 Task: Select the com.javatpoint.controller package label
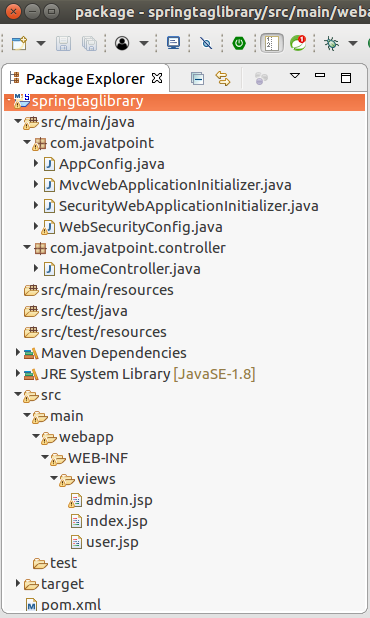pos(138,248)
